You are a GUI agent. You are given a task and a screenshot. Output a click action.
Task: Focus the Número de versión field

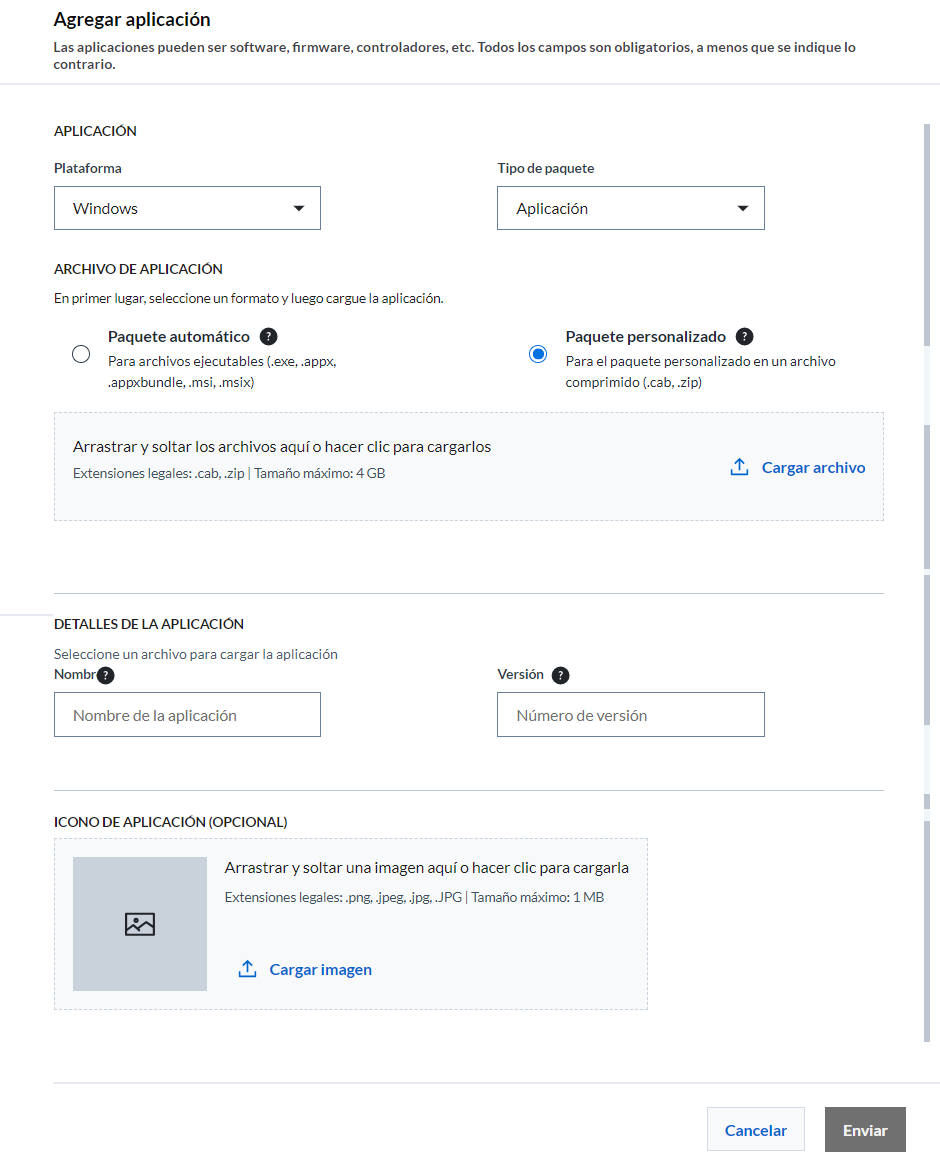[631, 715]
